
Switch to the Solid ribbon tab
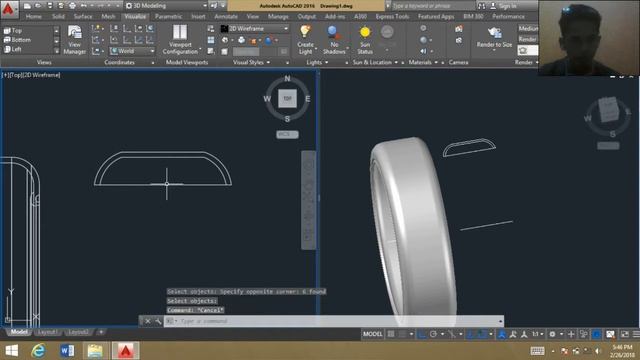click(58, 16)
